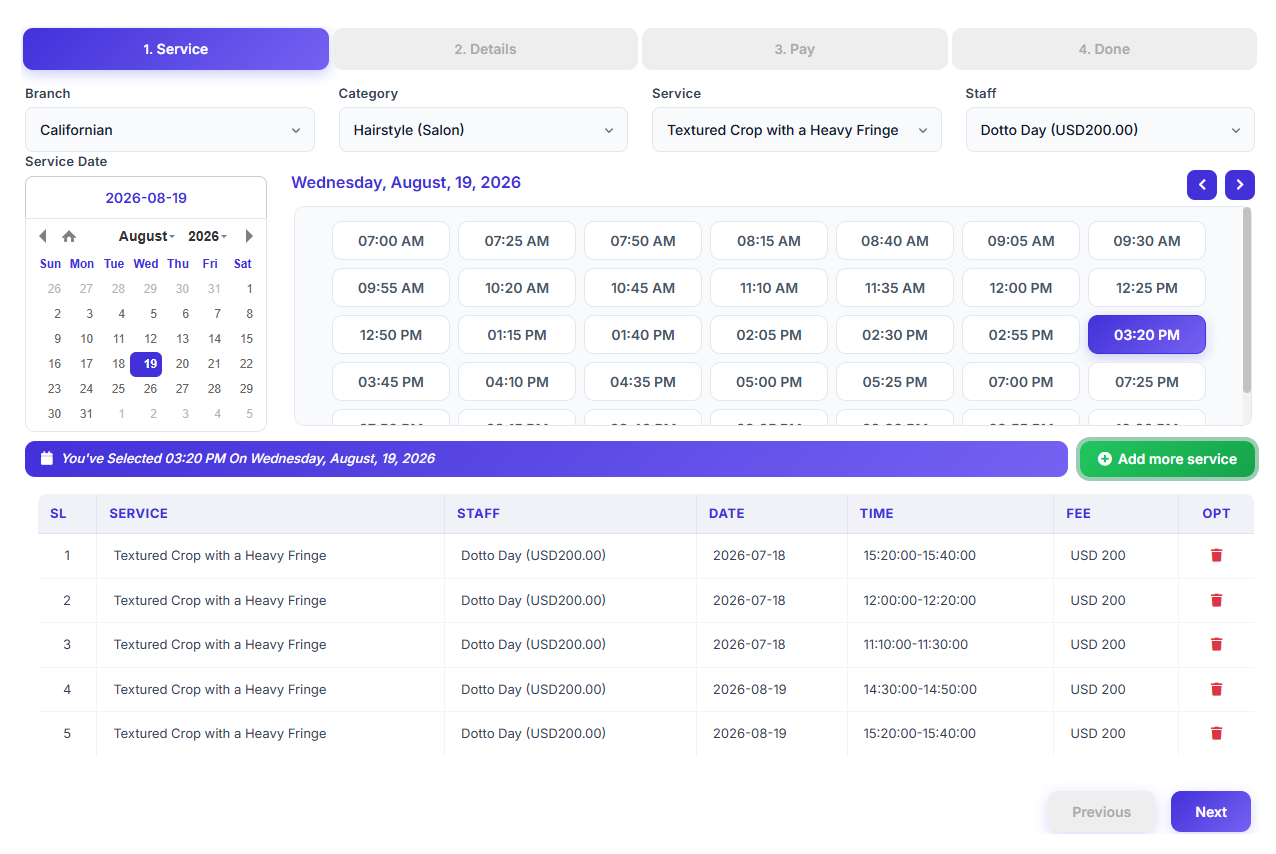Open the Branch dropdown showing Californian
This screenshot has width=1276, height=854.
(170, 130)
